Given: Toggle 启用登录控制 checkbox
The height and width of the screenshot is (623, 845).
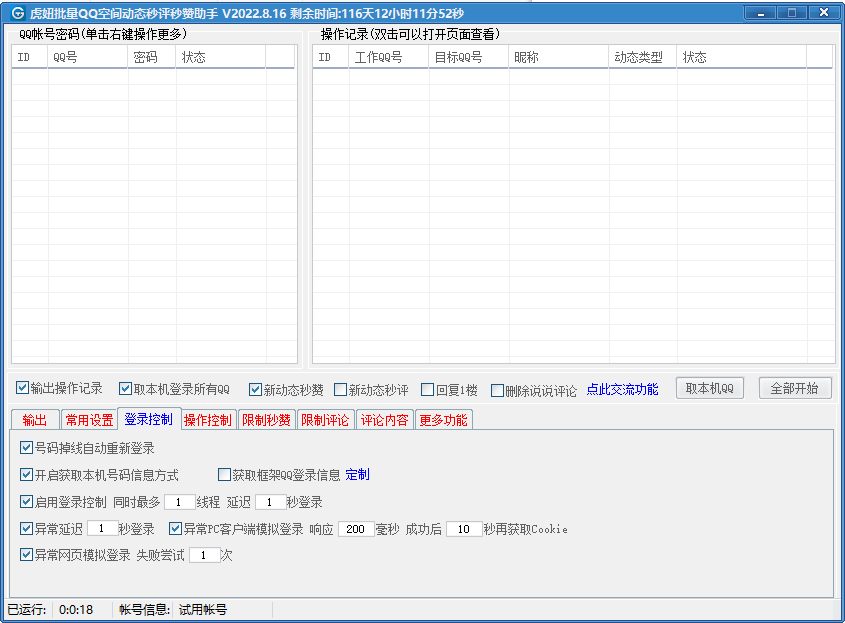Looking at the screenshot, I should click(x=26, y=502).
